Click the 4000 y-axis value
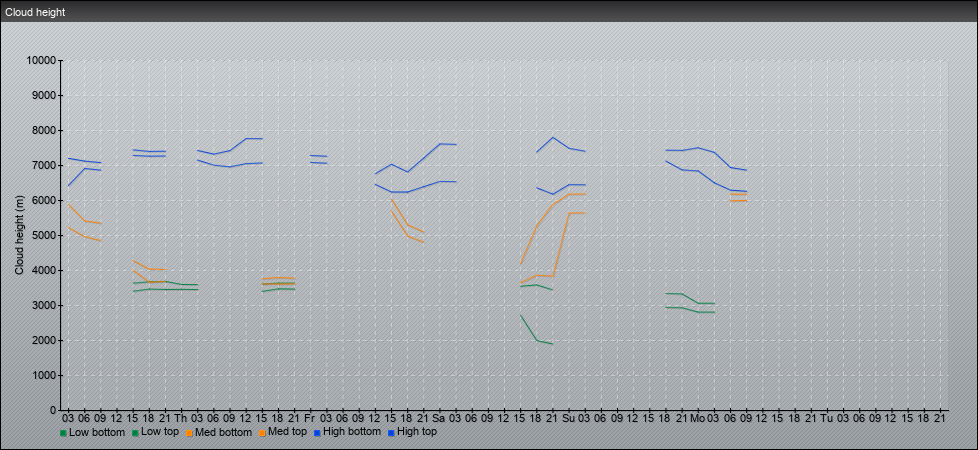 (44, 270)
